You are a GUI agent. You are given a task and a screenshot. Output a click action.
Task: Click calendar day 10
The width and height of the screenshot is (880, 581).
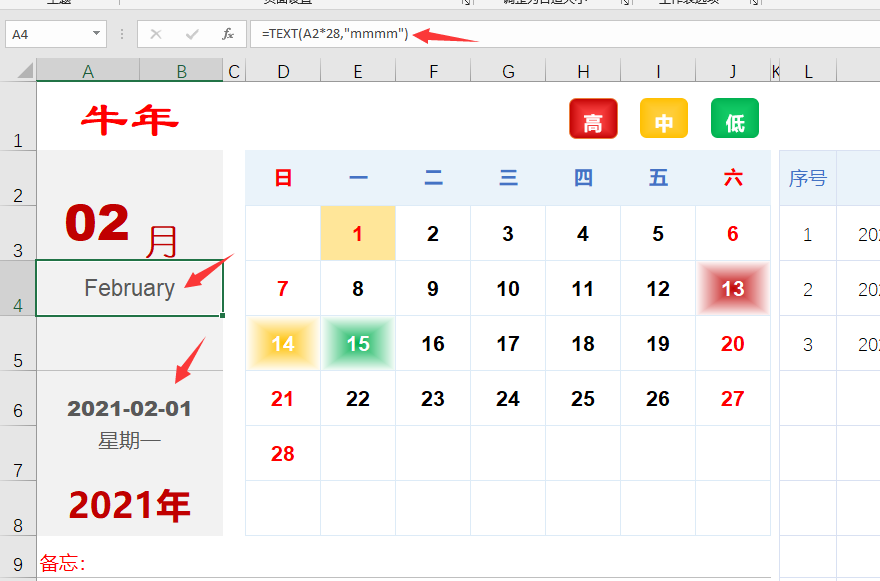pyautogui.click(x=508, y=288)
